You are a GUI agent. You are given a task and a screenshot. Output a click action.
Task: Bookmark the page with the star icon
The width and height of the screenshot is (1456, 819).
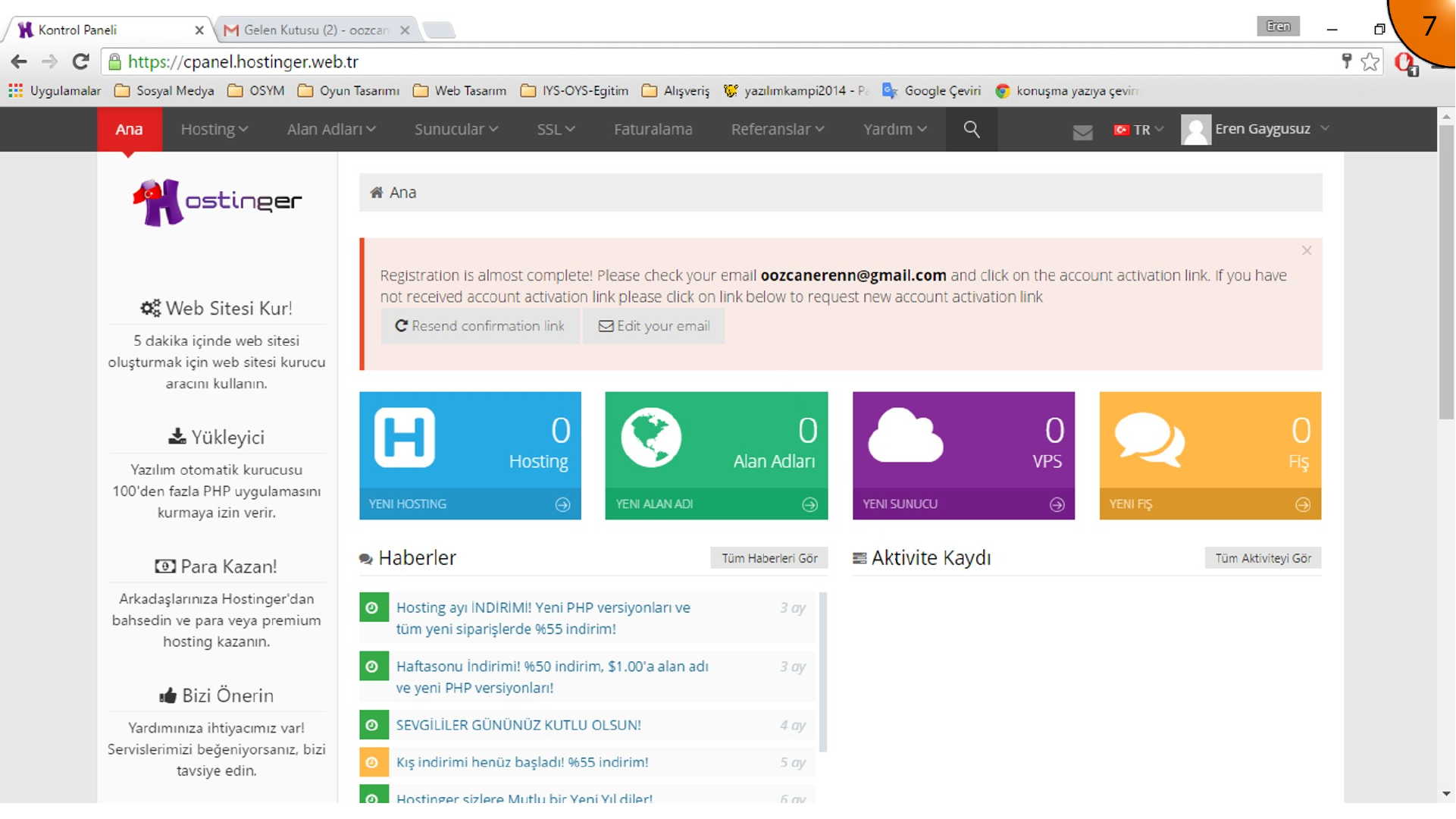click(1370, 61)
